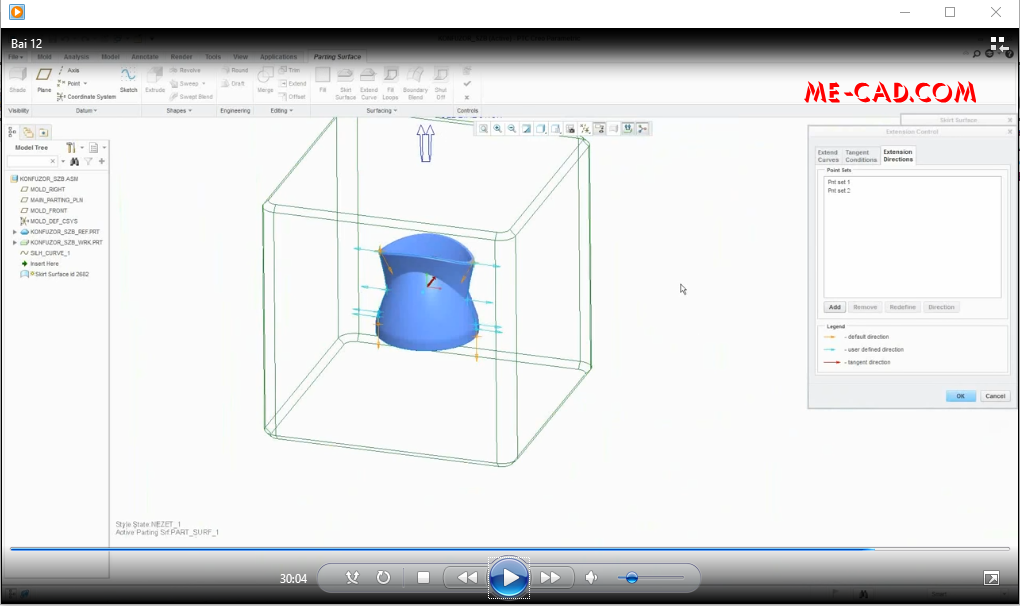Click the Zoom In icon in the graphics toolbar
The image size is (1020, 606).
point(496,128)
